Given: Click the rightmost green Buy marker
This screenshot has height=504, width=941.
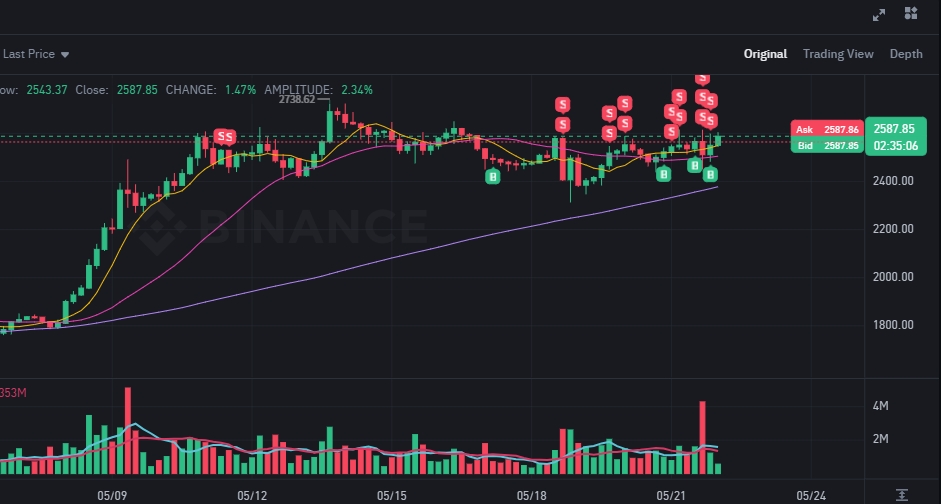Looking at the screenshot, I should coord(711,175).
